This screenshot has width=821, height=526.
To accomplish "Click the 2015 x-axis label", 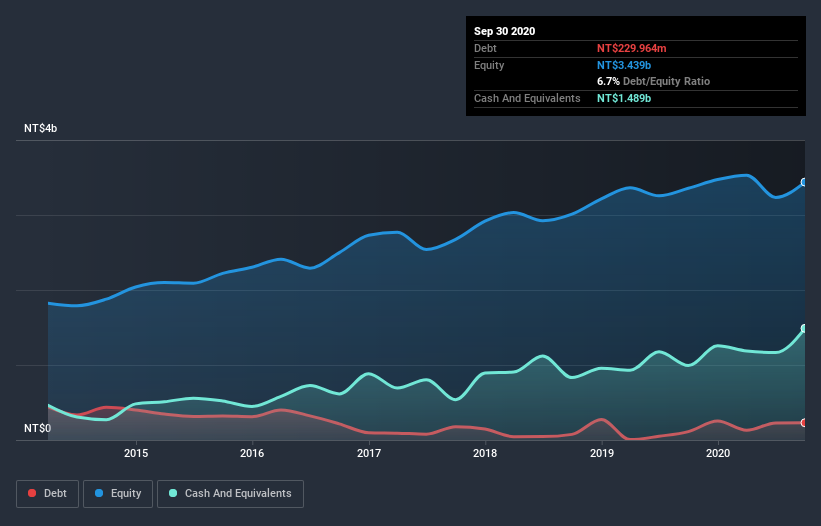I will point(136,453).
